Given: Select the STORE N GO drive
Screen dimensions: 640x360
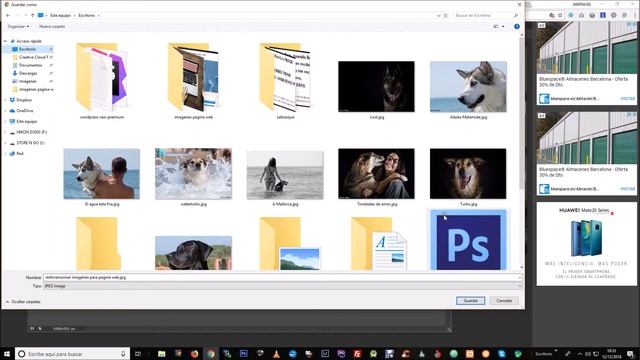Looking at the screenshot, I should click(30, 143).
